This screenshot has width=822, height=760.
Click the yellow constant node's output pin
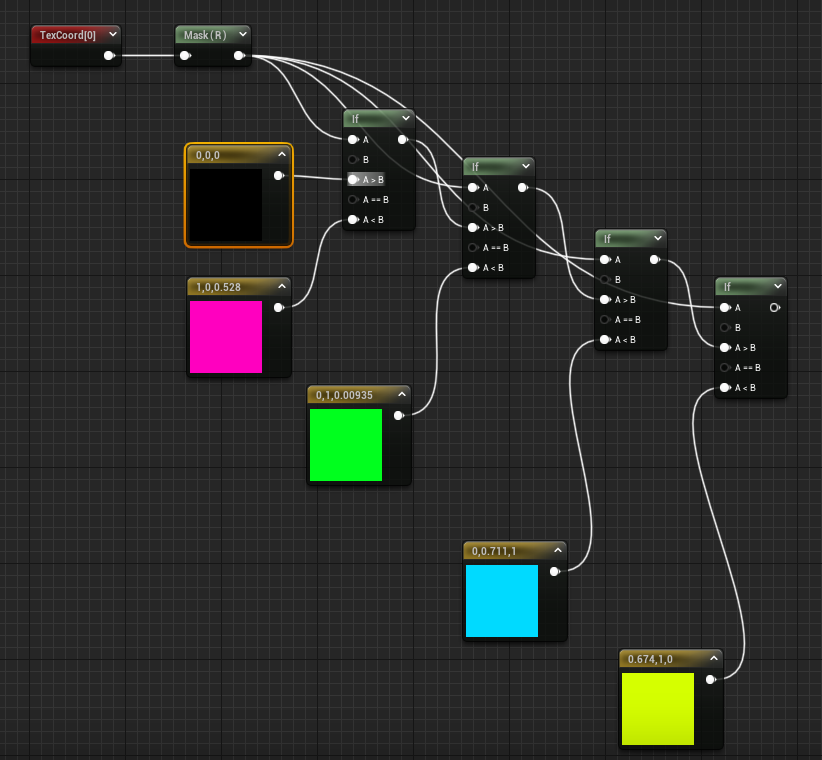[711, 678]
